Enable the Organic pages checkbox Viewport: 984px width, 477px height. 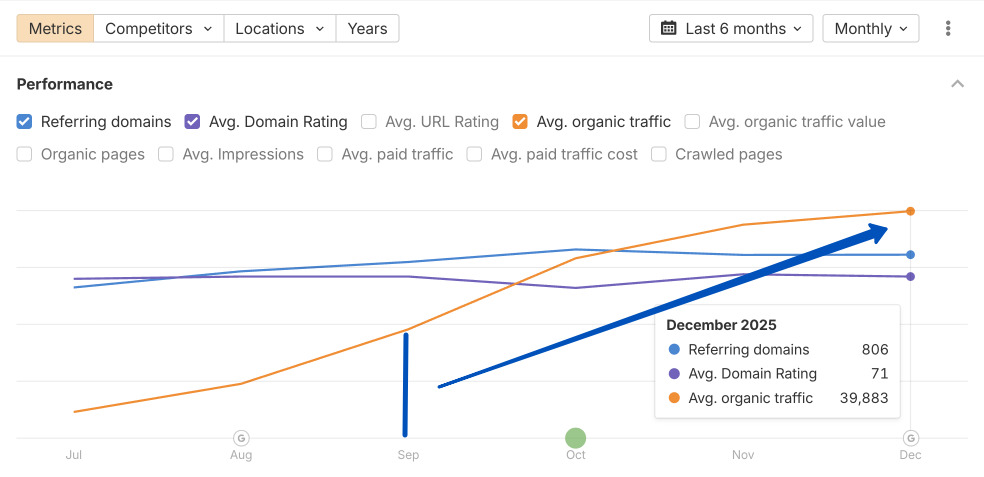25,154
